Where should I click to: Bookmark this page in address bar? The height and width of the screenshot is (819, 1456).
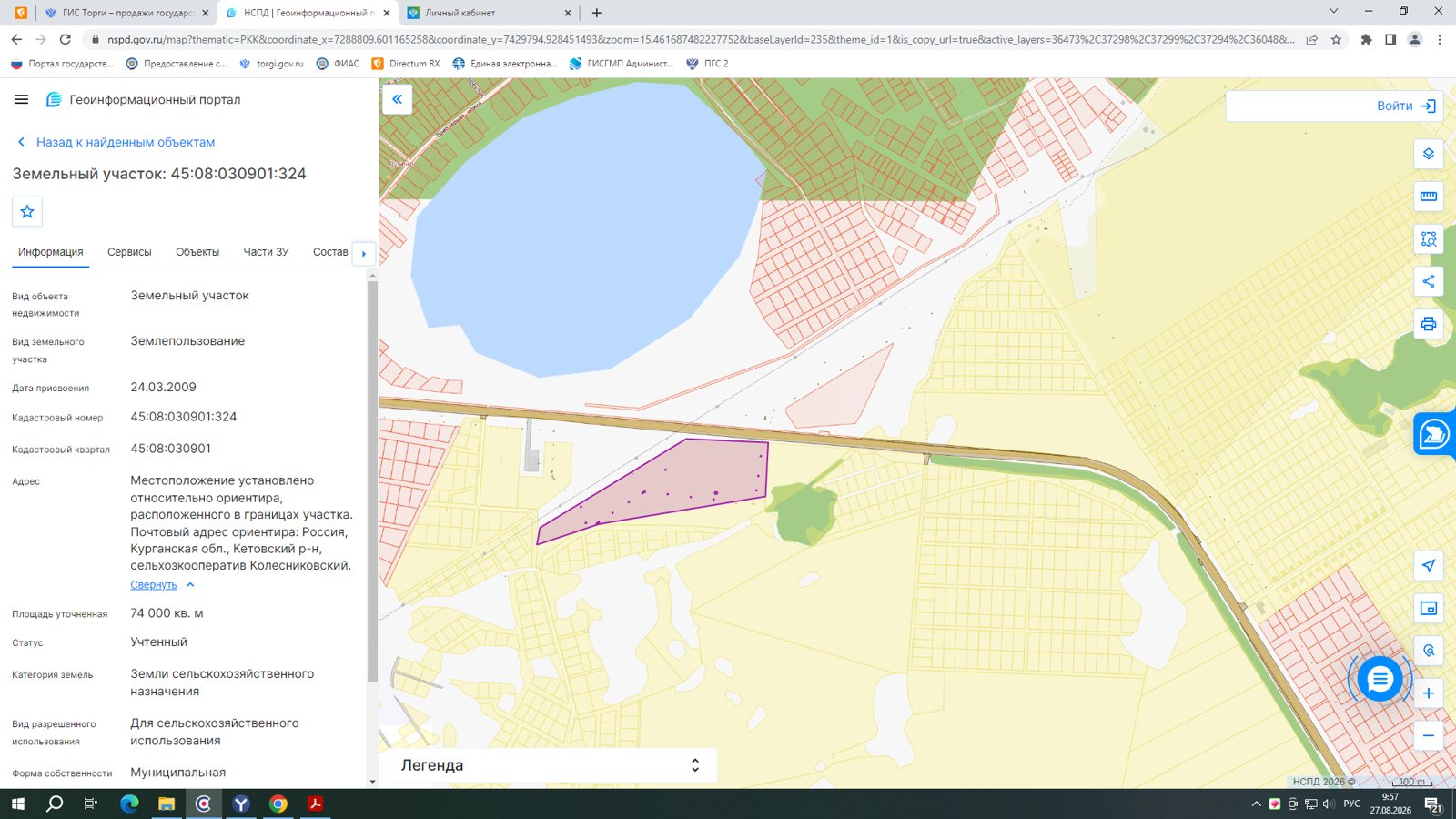[x=1336, y=39]
